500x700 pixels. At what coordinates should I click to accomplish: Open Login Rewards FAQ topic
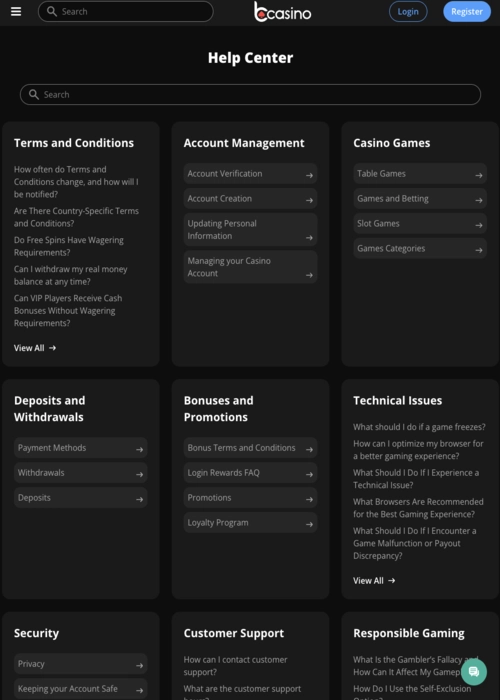[250, 473]
